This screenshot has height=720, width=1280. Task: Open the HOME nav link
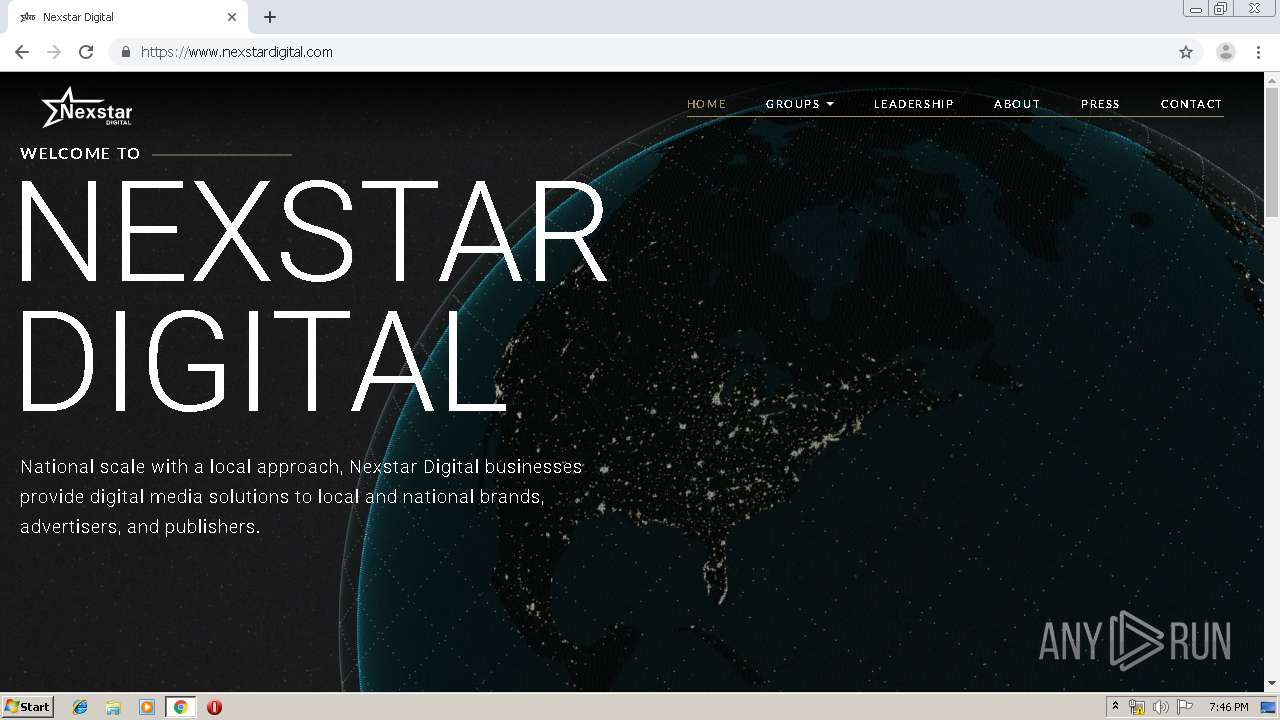point(706,104)
